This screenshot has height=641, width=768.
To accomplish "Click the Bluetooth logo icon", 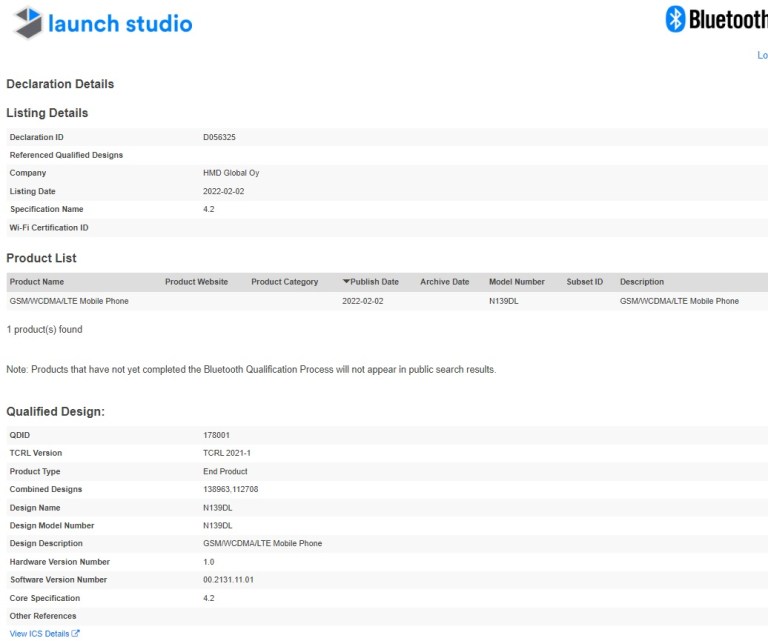I will 676,19.
